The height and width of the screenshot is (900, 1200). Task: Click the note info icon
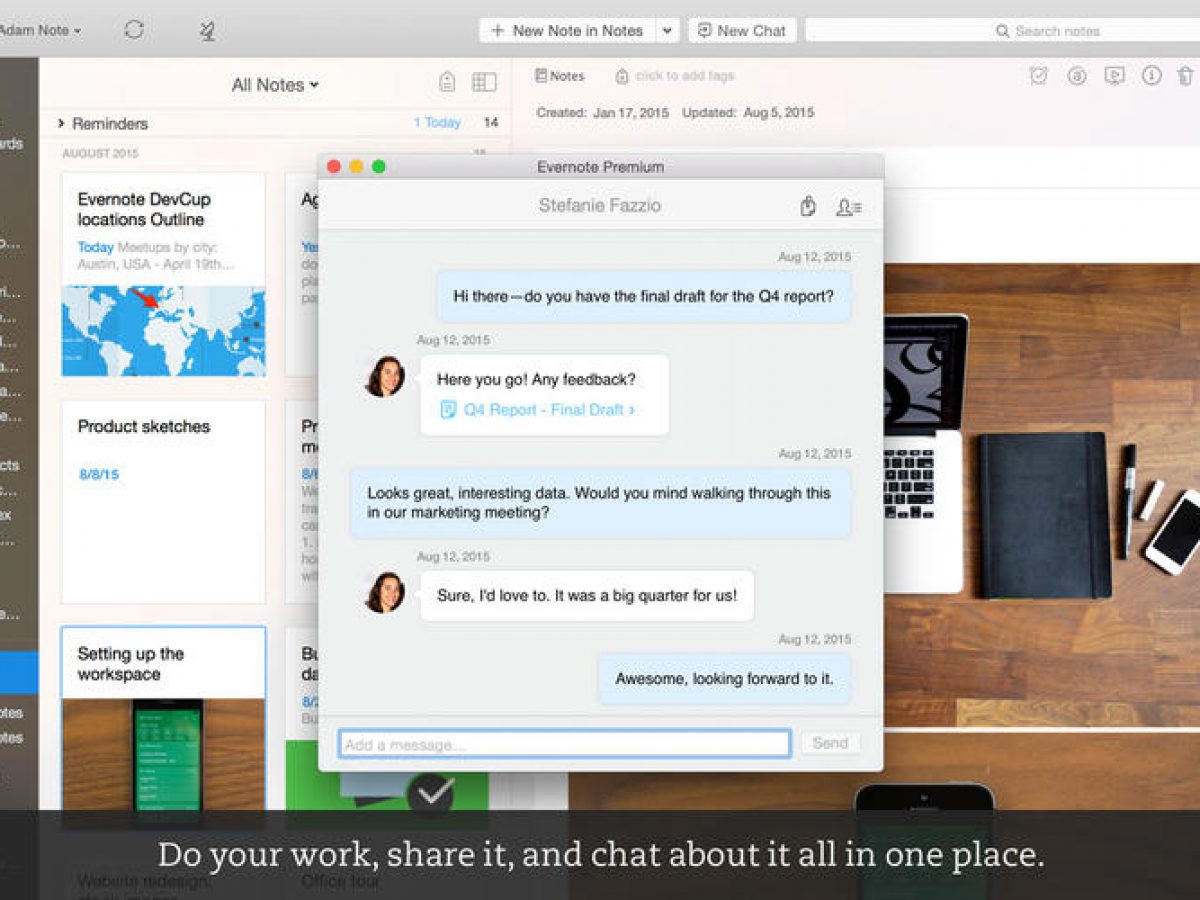coord(1151,76)
